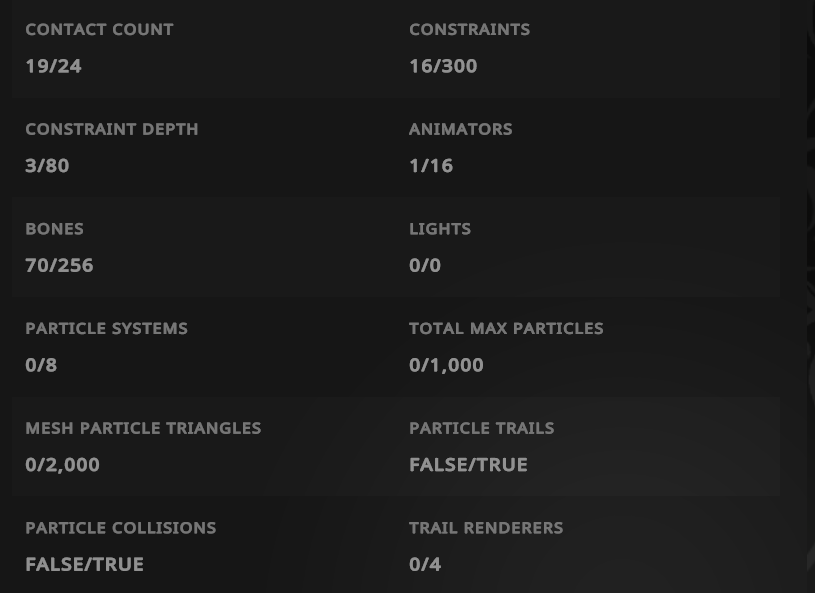Click the Particle Collisions label
Viewport: 815px width, 593px height.
(120, 527)
